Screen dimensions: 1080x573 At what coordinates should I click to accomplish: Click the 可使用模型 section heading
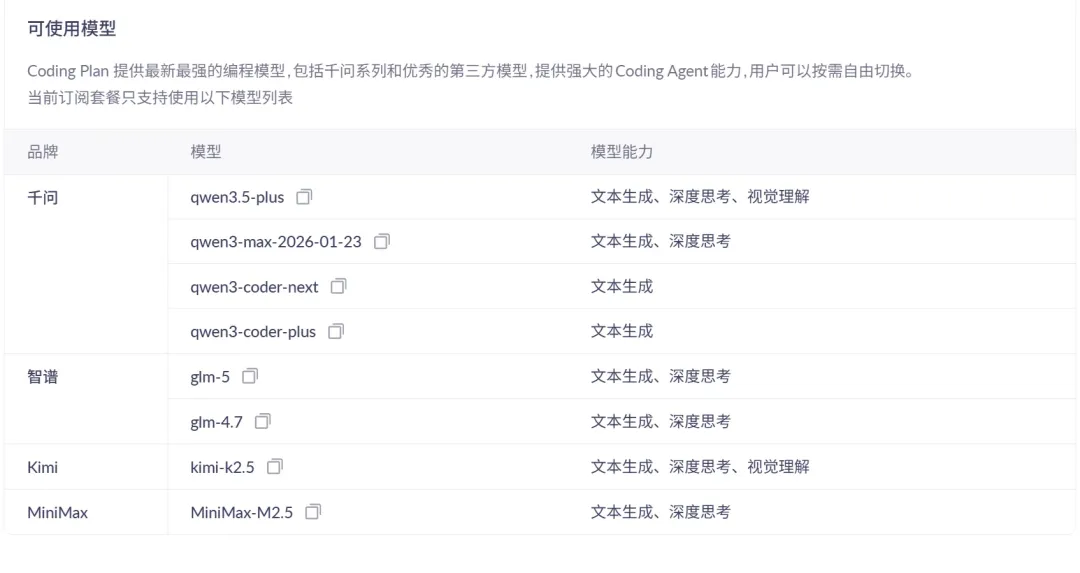click(x=71, y=30)
